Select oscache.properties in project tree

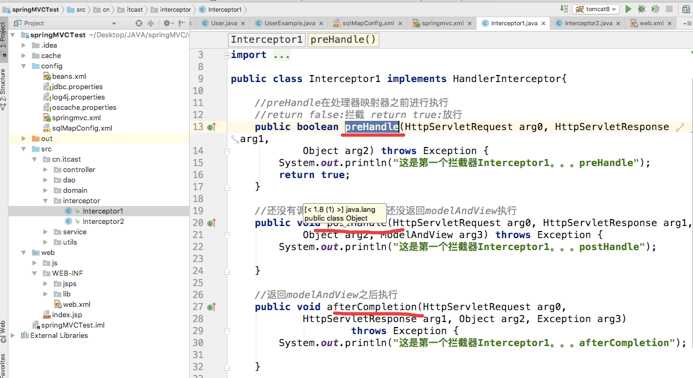80,107
